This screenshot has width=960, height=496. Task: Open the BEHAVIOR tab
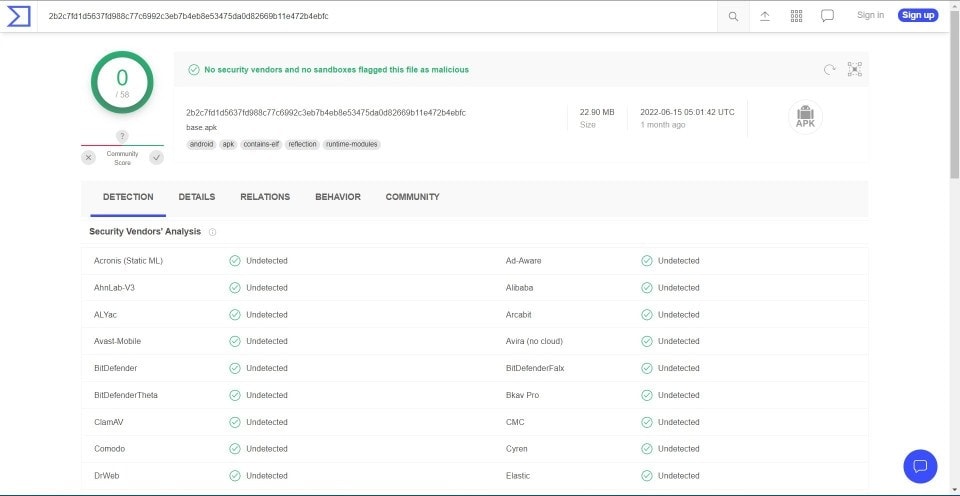[x=338, y=197]
